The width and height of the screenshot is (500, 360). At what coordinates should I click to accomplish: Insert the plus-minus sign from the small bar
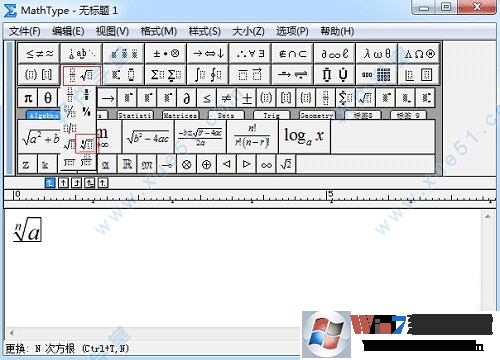[x=247, y=98]
